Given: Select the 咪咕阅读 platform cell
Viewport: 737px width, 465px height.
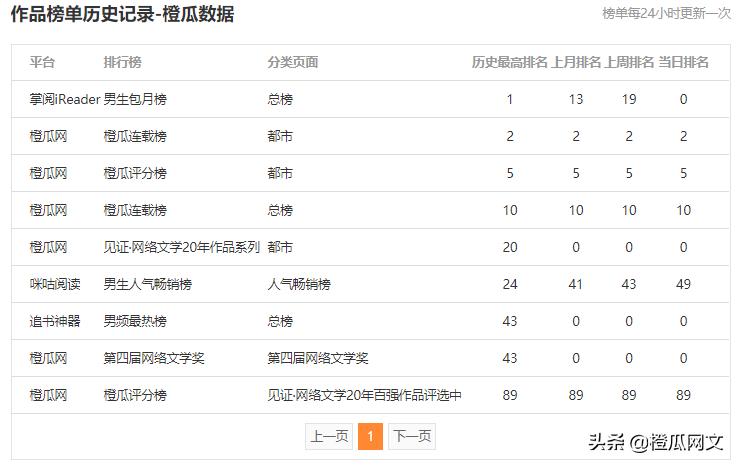Looking at the screenshot, I should [55, 284].
